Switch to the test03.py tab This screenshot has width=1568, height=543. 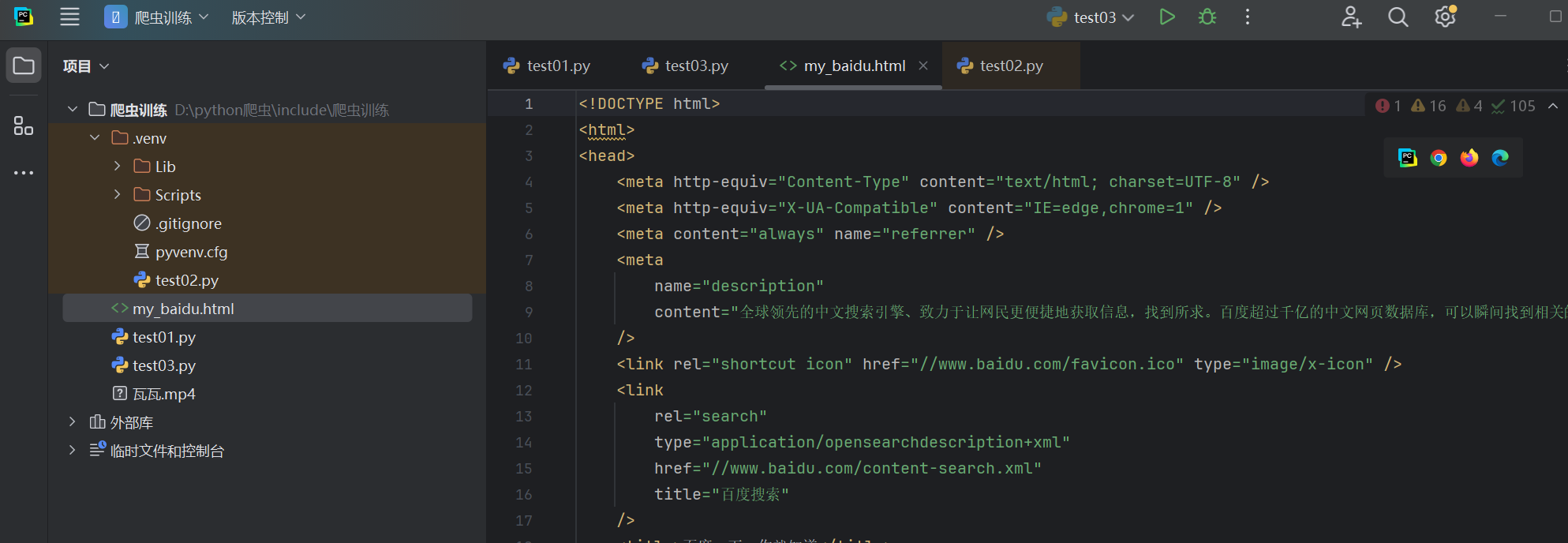click(685, 66)
